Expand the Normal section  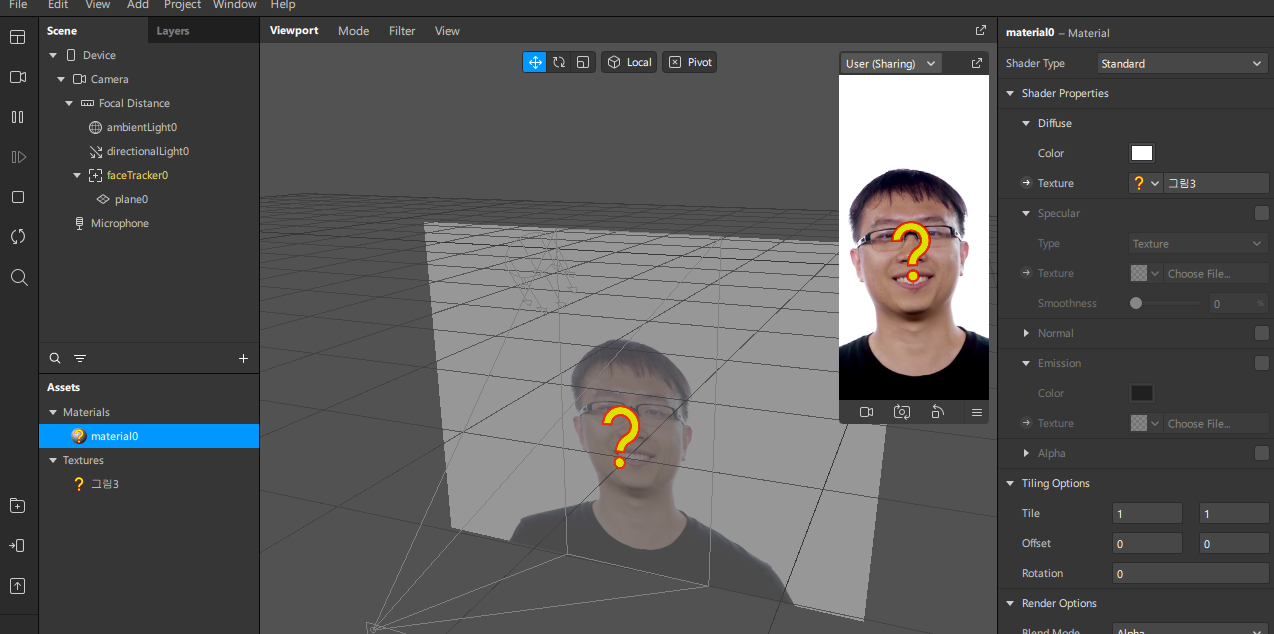[1026, 333]
